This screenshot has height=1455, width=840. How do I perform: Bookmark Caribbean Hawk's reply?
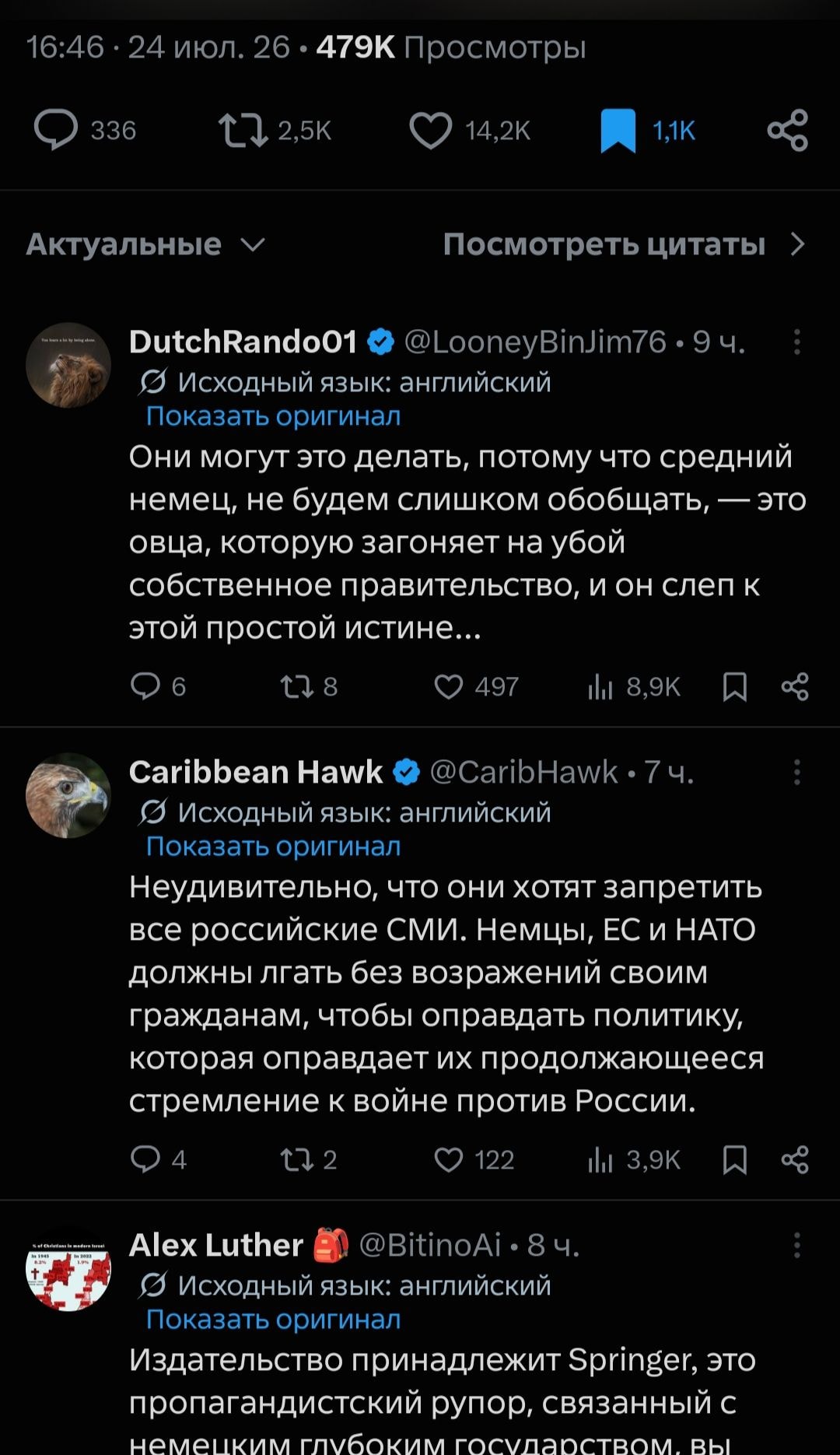pos(734,1159)
